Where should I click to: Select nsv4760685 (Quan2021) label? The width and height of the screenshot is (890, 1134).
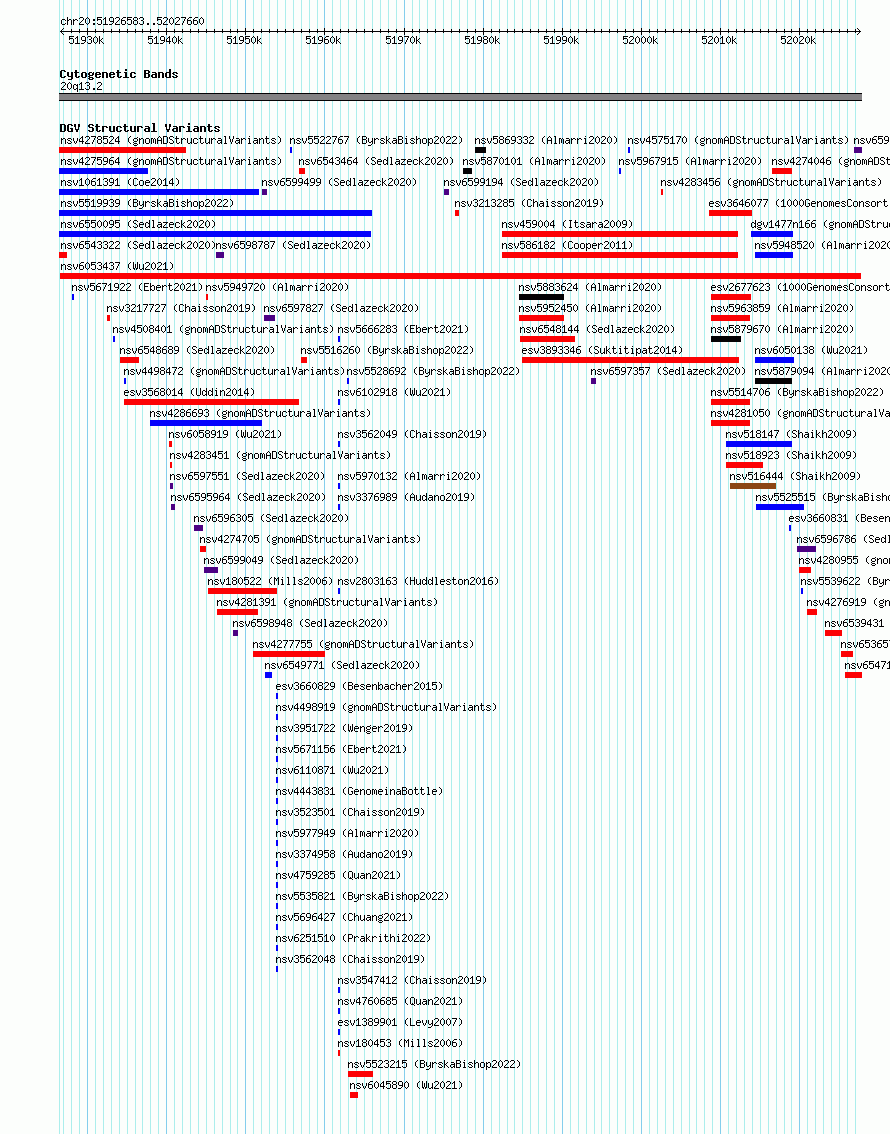pyautogui.click(x=400, y=1000)
